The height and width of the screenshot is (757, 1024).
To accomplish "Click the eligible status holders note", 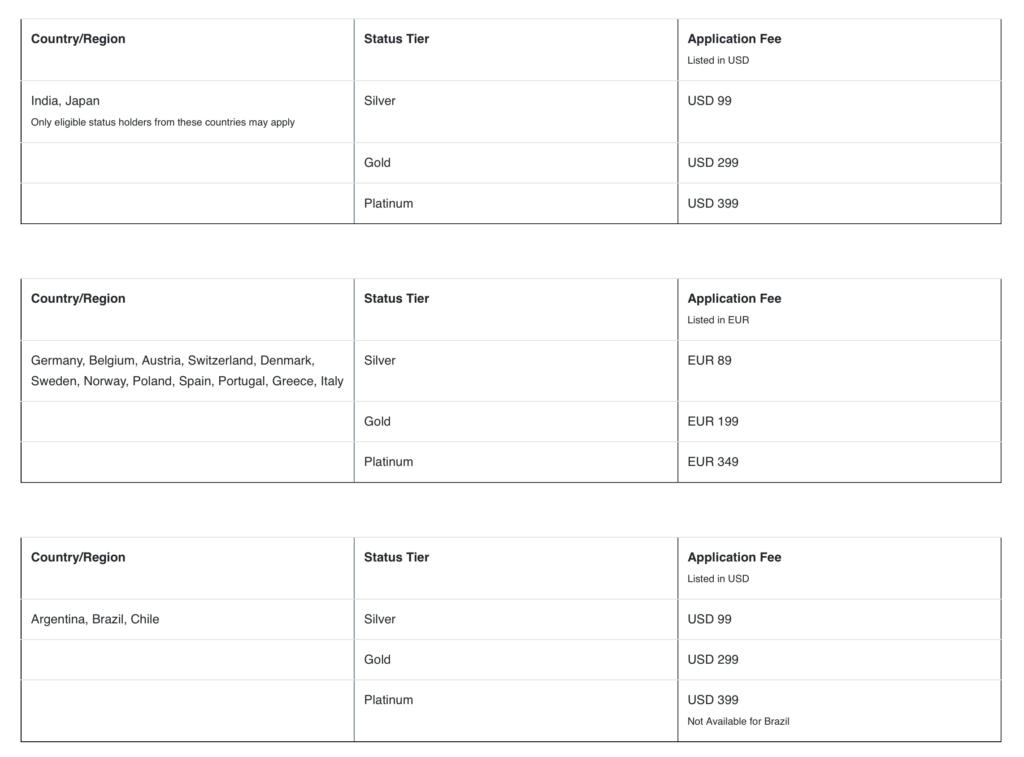I will [163, 122].
